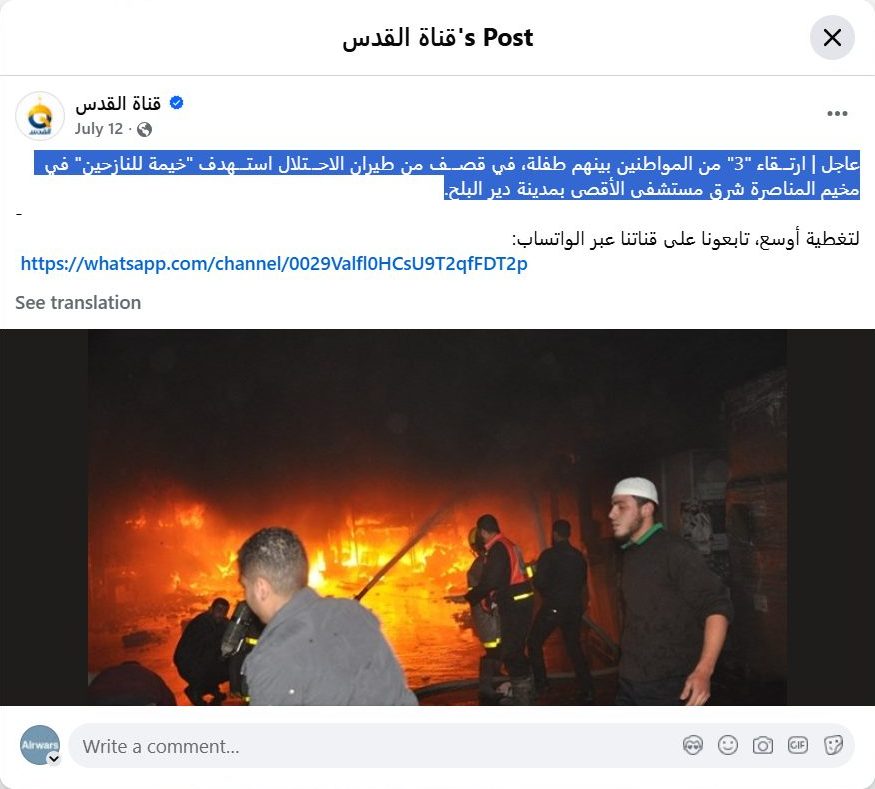The image size is (875, 789).
Task: Attach a photo with camera icon
Action: coord(763,745)
